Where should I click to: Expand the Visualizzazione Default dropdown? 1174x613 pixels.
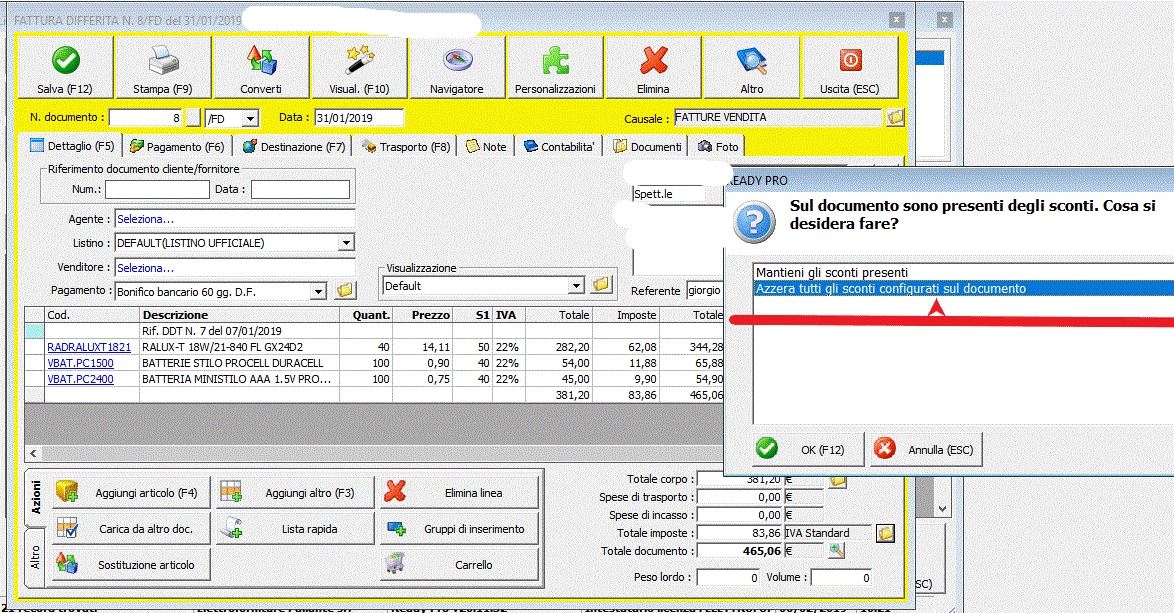[575, 286]
